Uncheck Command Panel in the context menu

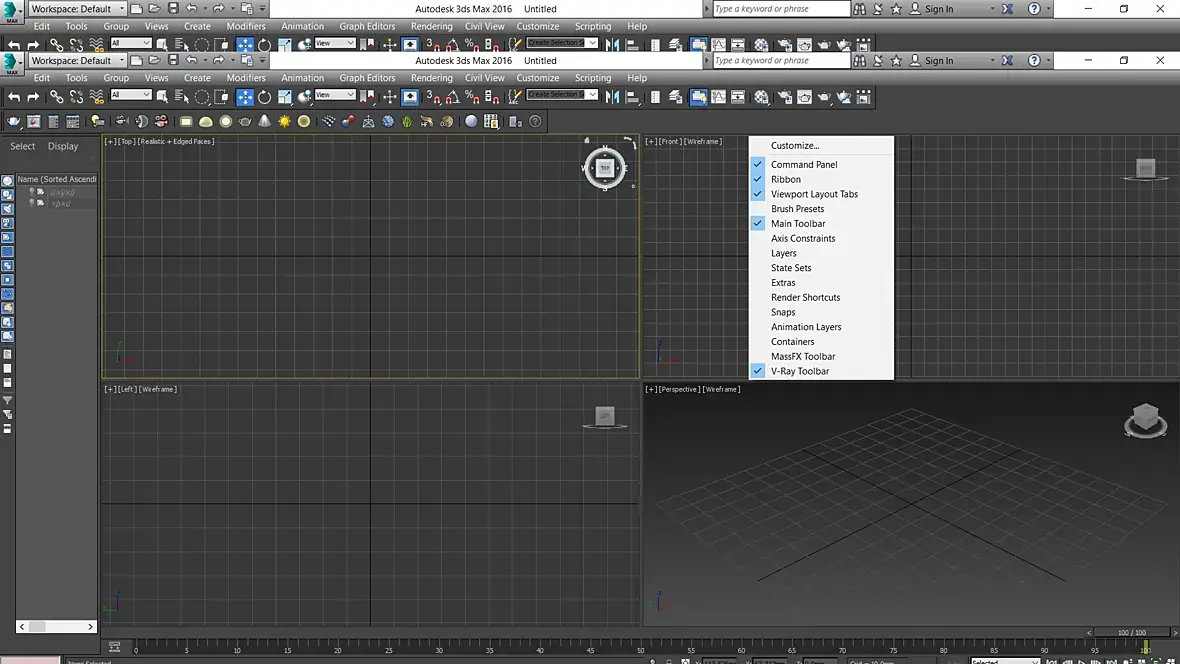click(x=804, y=165)
